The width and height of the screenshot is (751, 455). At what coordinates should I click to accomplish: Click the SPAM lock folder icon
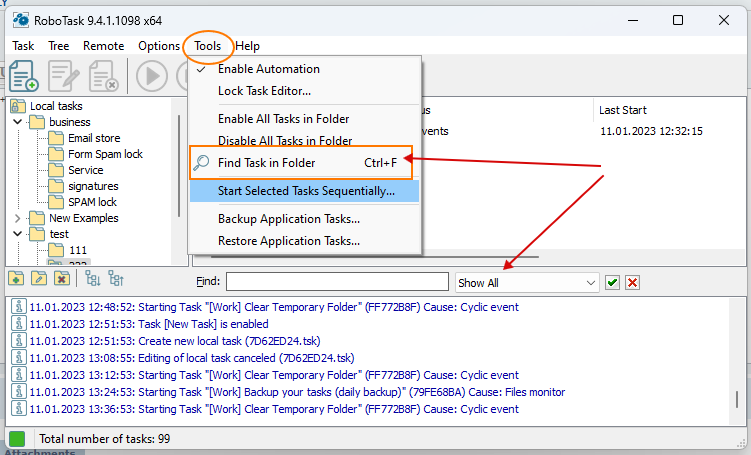coord(56,202)
